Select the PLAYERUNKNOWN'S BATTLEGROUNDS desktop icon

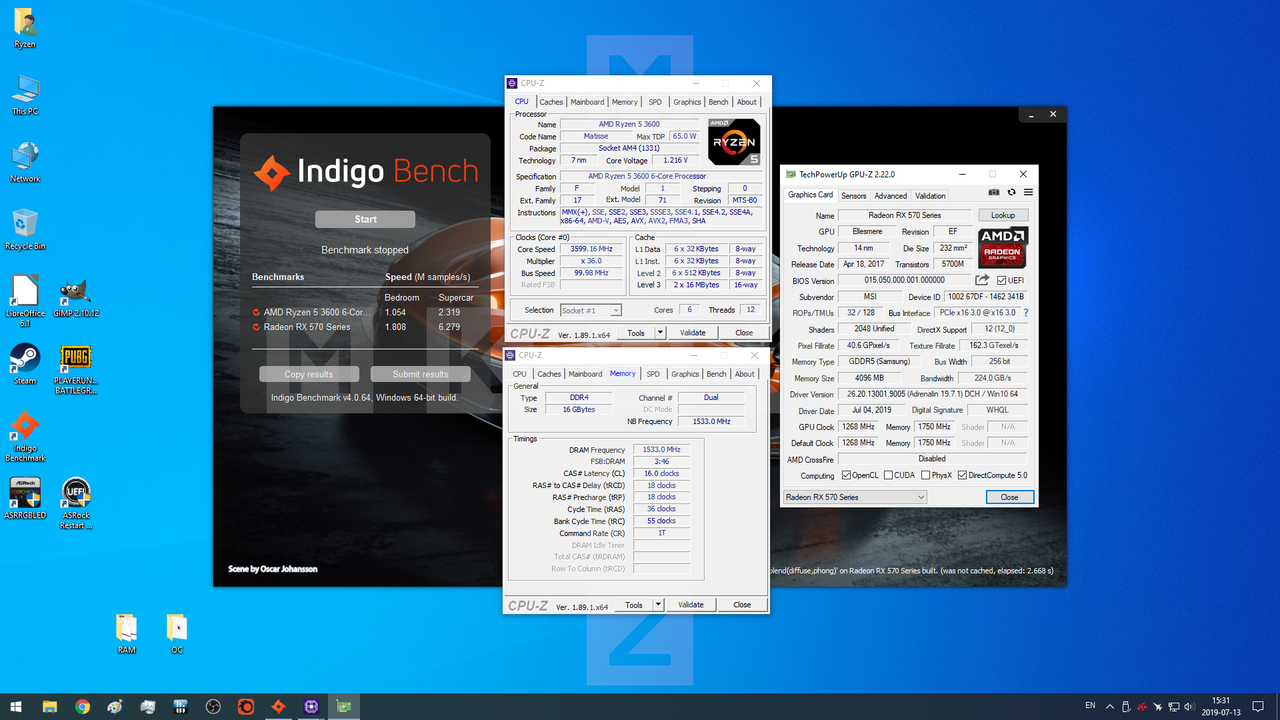(76, 368)
